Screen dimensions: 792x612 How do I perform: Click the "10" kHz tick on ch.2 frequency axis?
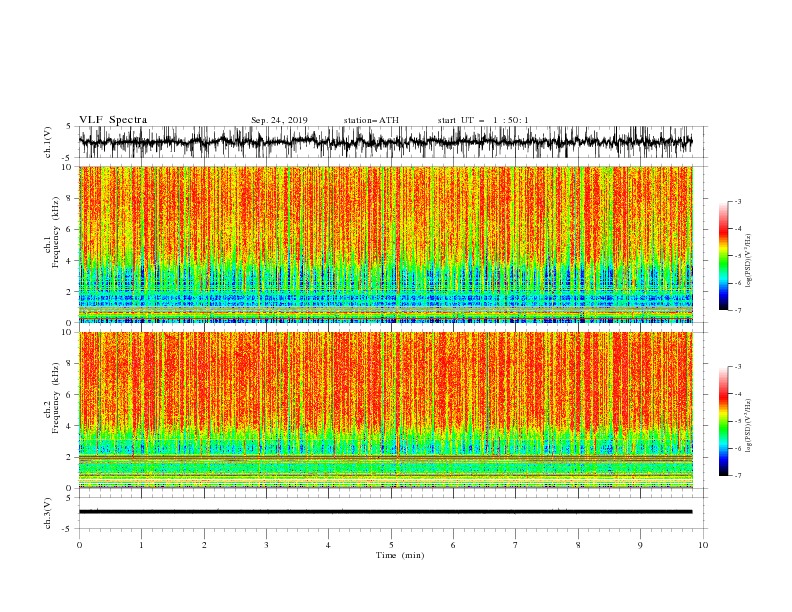68,332
